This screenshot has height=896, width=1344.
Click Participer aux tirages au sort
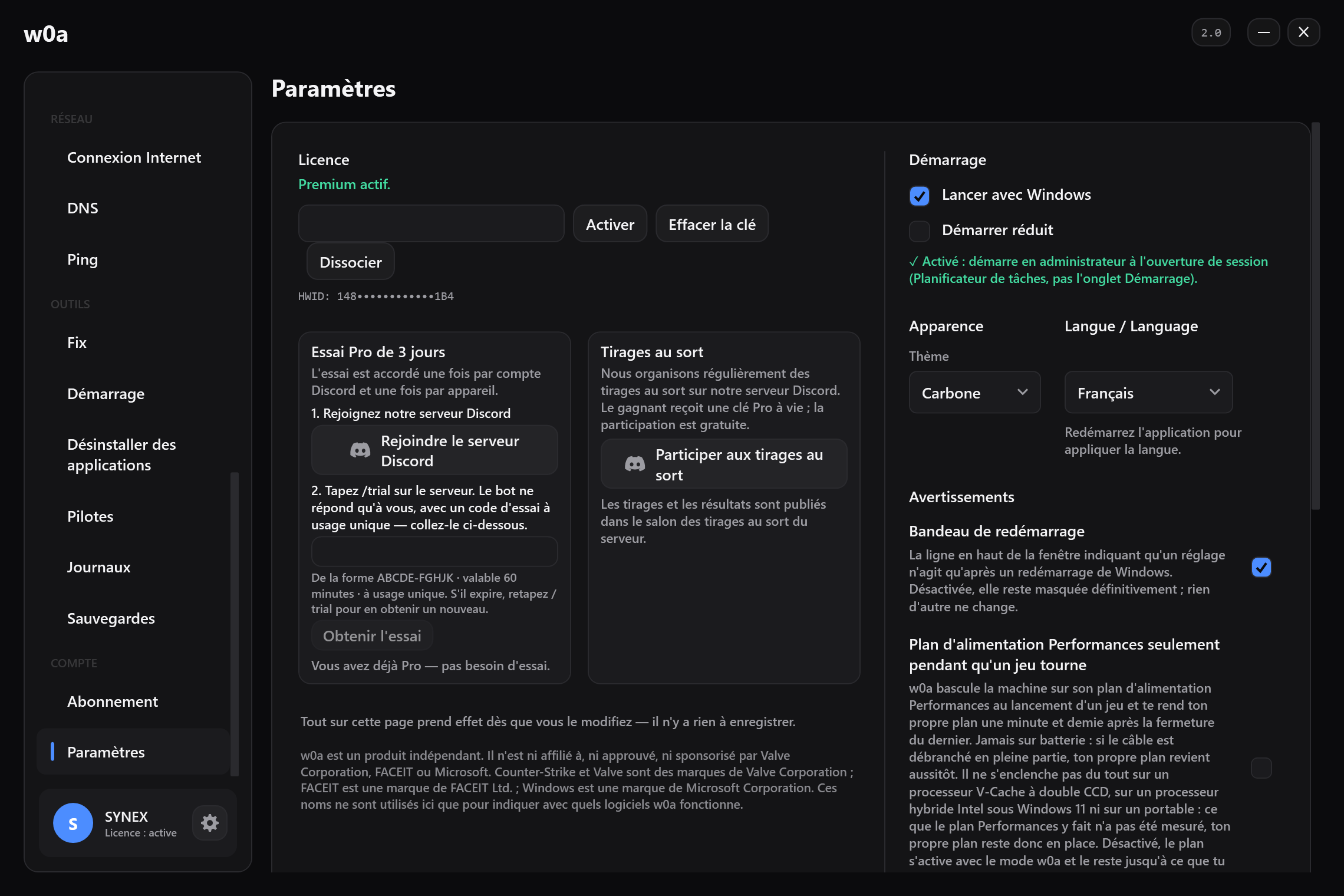click(x=724, y=464)
